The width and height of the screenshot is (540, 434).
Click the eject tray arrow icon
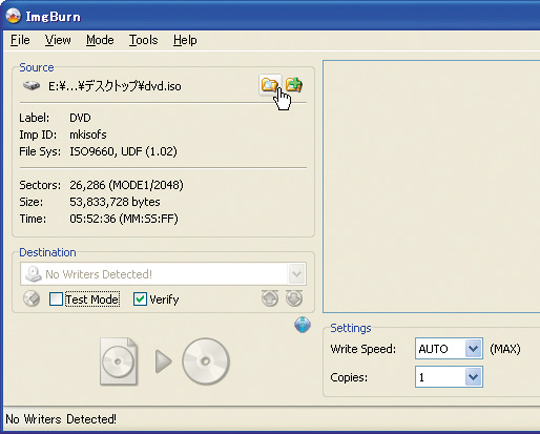coord(270,298)
